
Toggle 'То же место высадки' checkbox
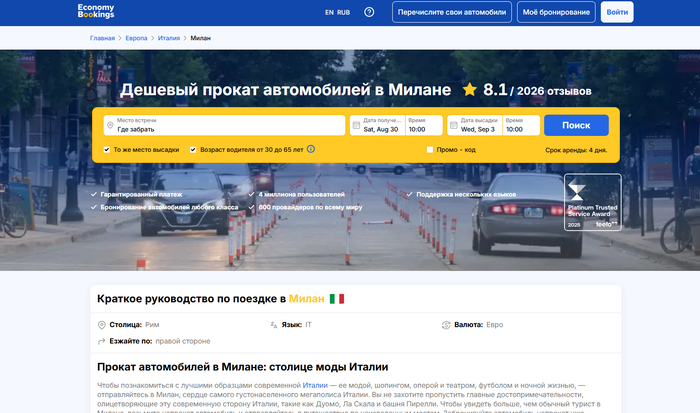tap(107, 150)
